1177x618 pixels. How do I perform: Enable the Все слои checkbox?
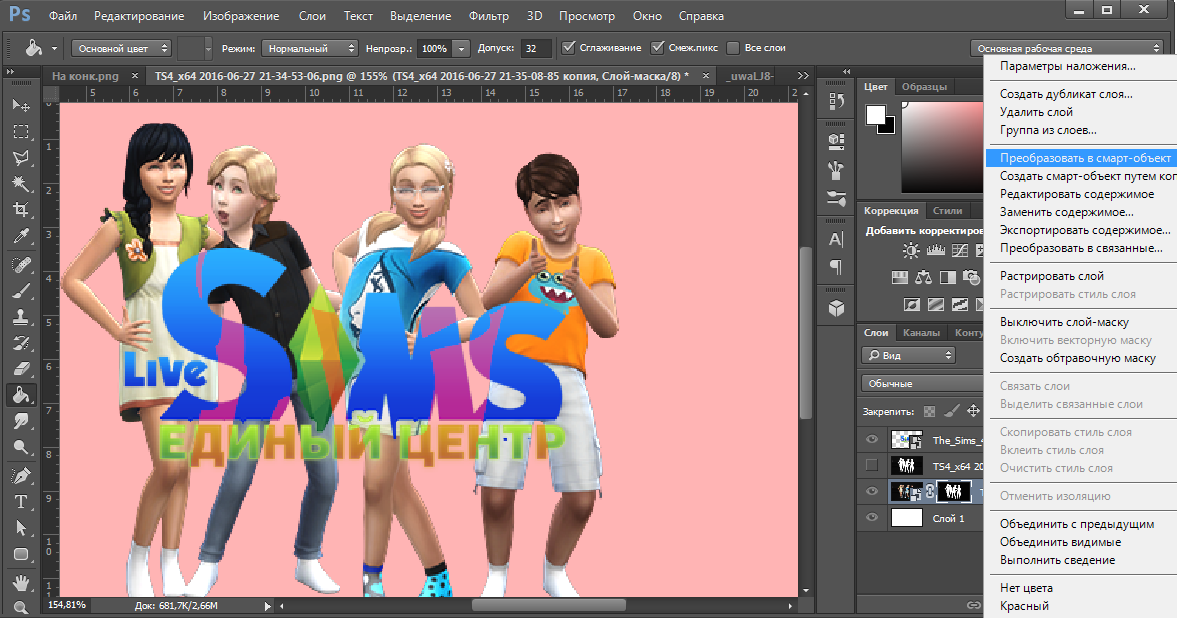tap(733, 47)
